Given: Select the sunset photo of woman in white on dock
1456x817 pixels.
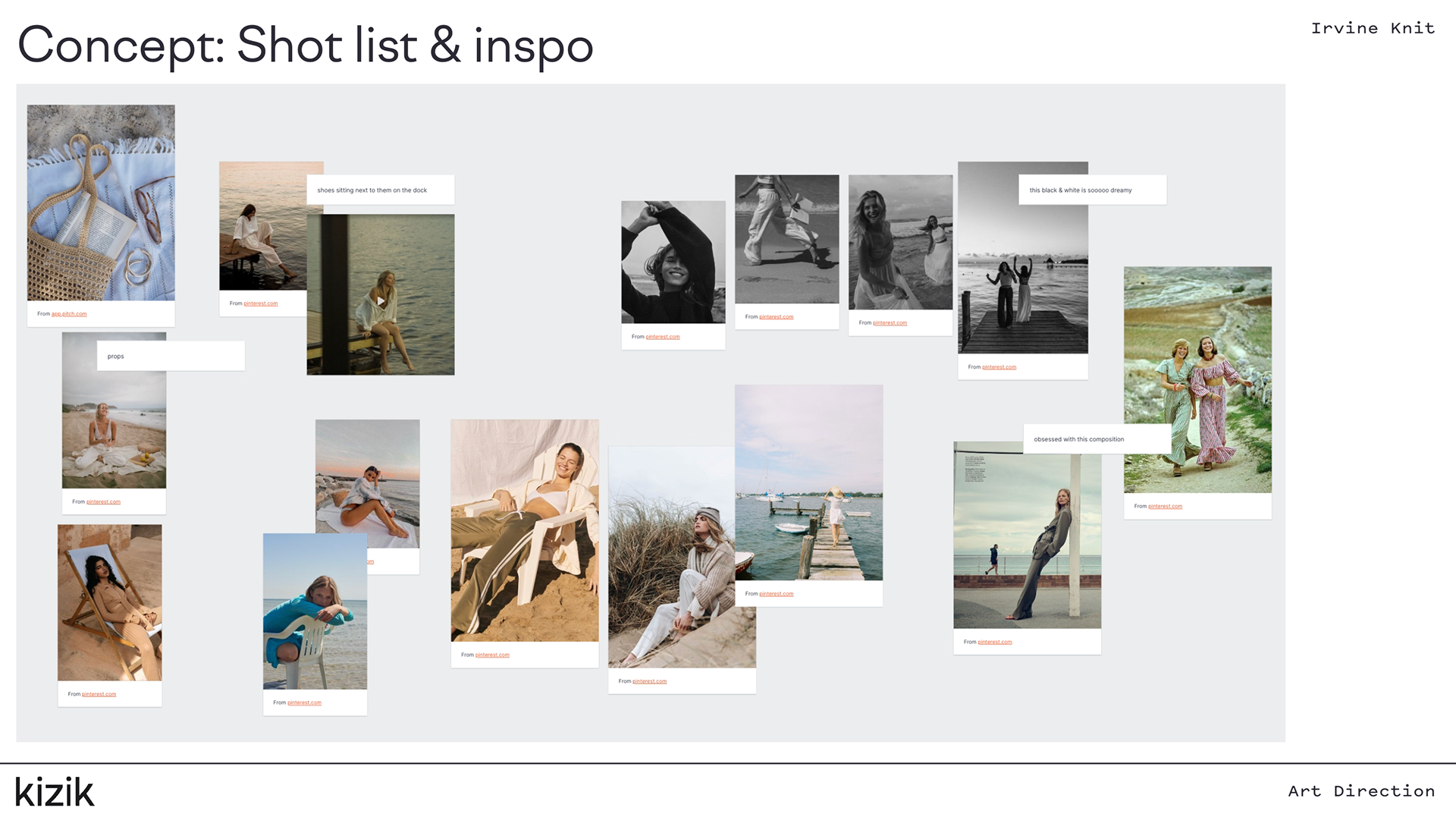Looking at the screenshot, I should point(262,226).
